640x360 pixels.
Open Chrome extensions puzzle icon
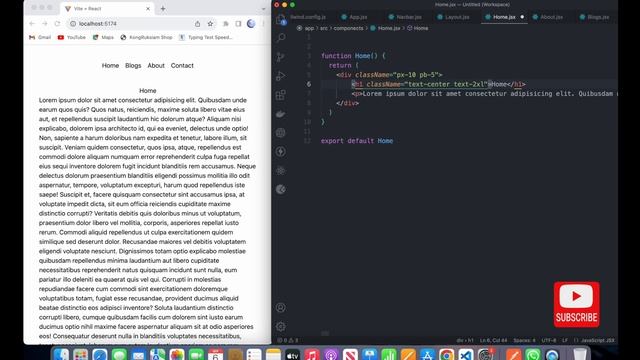(226, 24)
